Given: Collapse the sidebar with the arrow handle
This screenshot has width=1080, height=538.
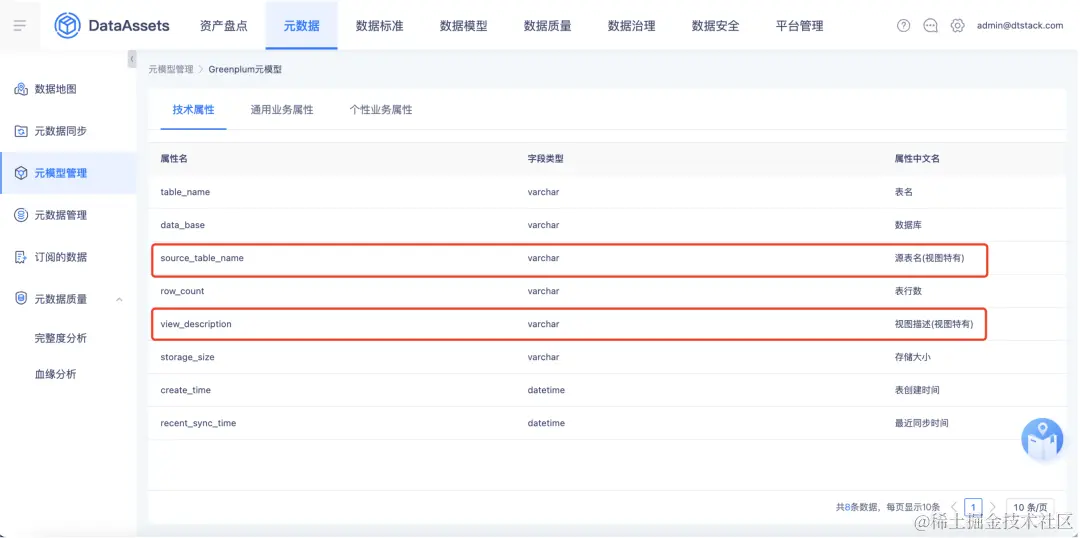Looking at the screenshot, I should coord(132,59).
